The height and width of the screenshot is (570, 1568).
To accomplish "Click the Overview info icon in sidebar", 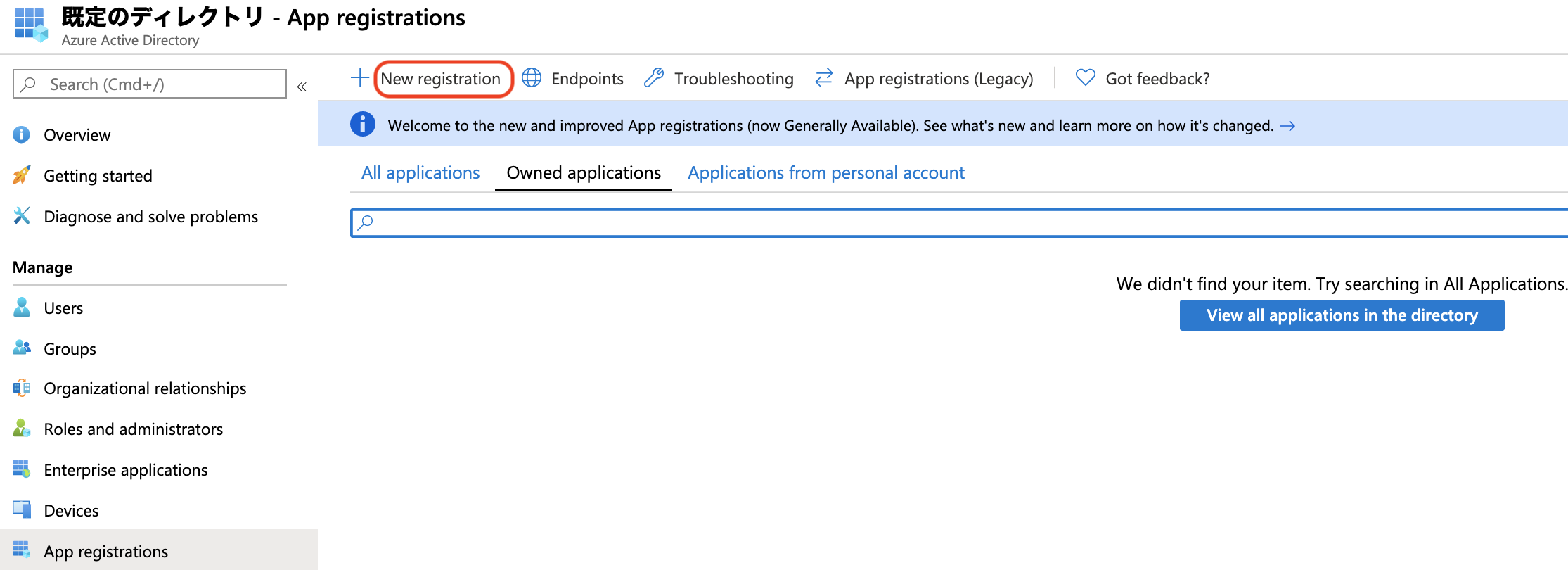I will pos(22,134).
